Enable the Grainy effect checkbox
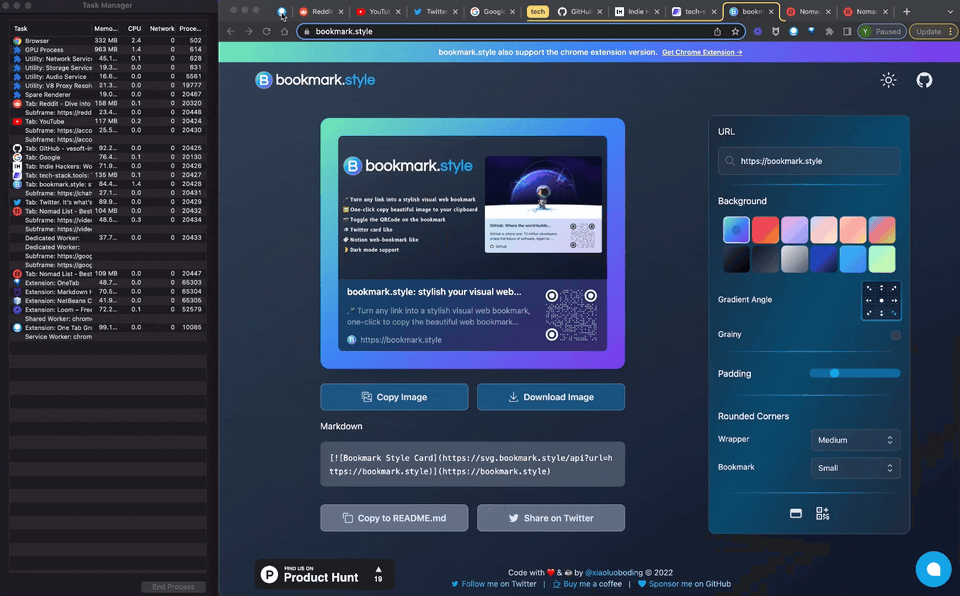 [897, 336]
